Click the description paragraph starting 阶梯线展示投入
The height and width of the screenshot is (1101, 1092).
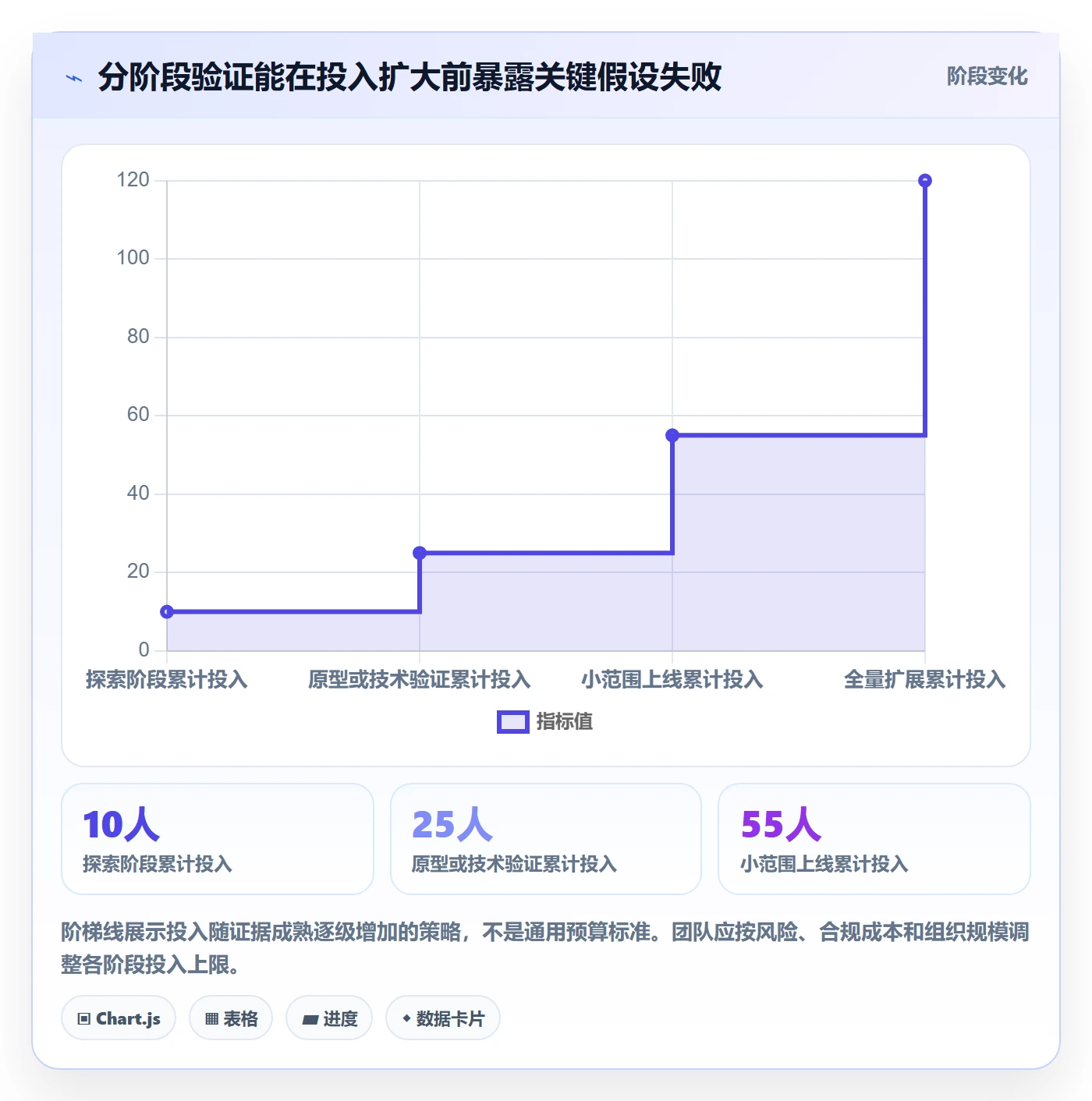point(545,948)
